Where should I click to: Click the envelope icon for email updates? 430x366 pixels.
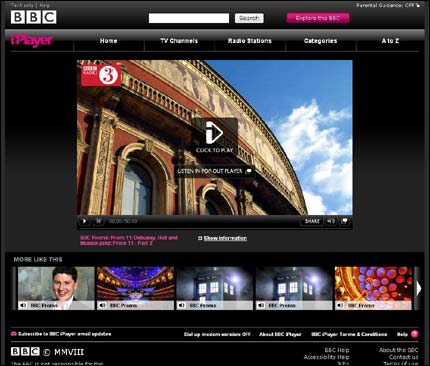tap(13, 334)
